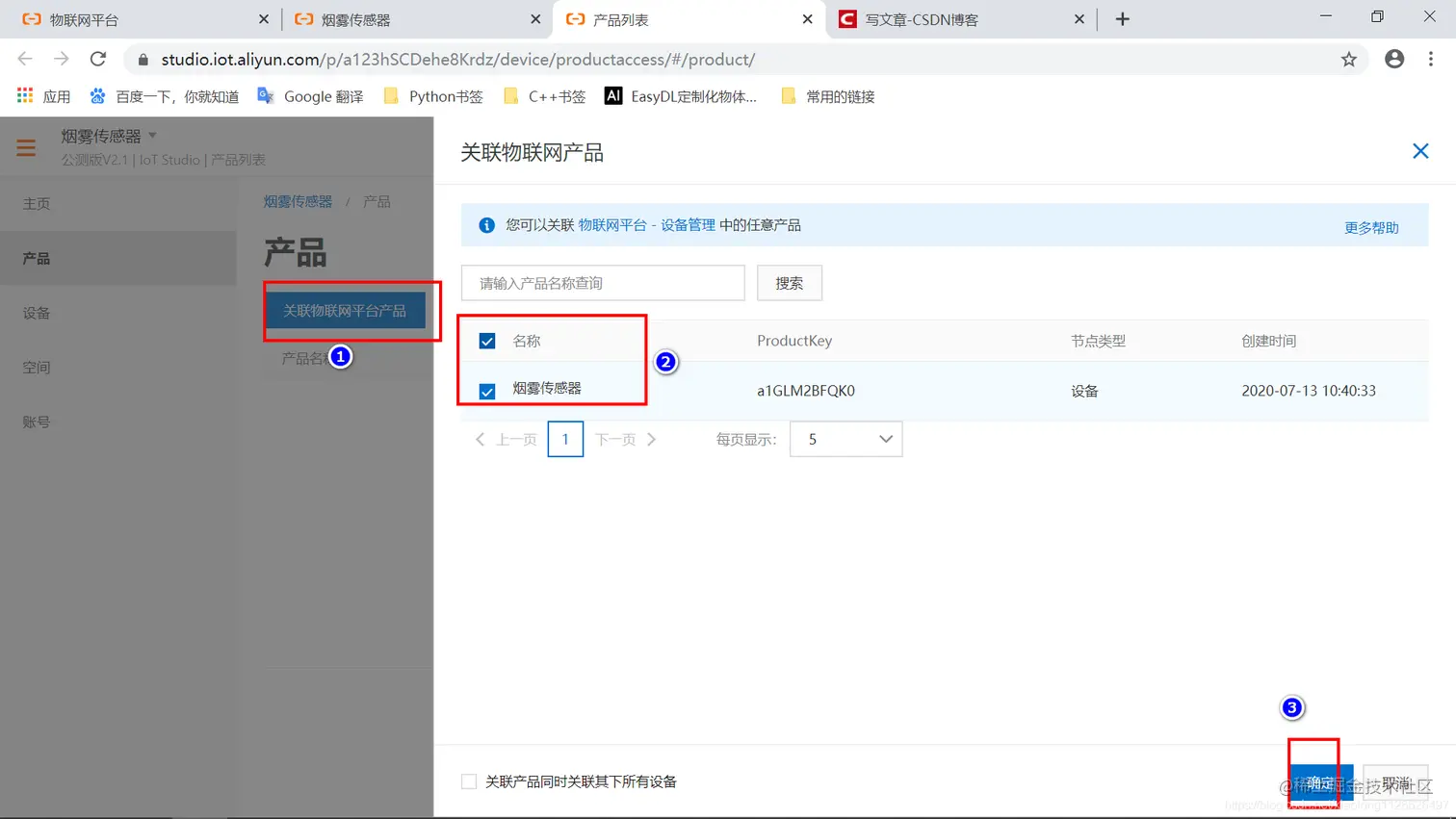The height and width of the screenshot is (819, 1456).
Task: Open the 物联网平台 - 设备管理 link
Action: click(646, 225)
